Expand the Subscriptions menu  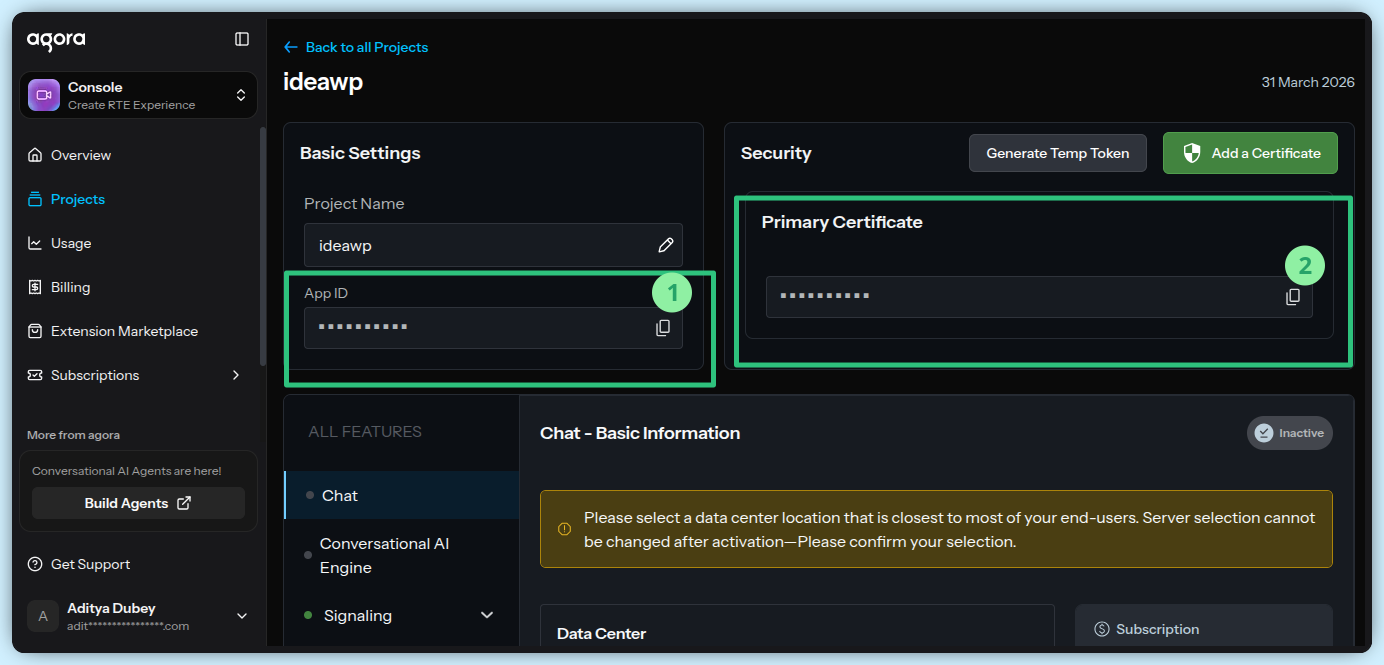(x=236, y=375)
